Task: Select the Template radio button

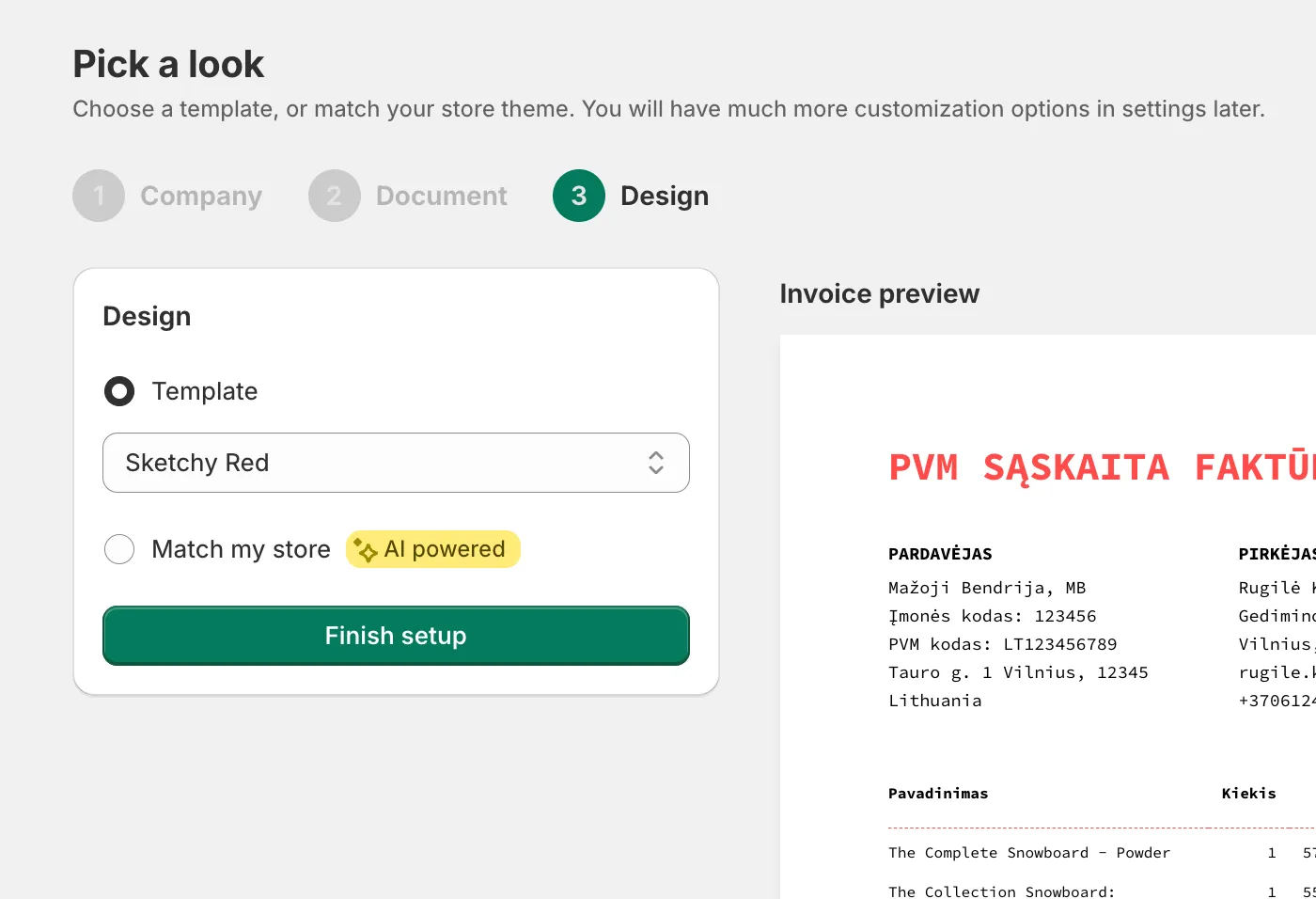Action: (119, 391)
